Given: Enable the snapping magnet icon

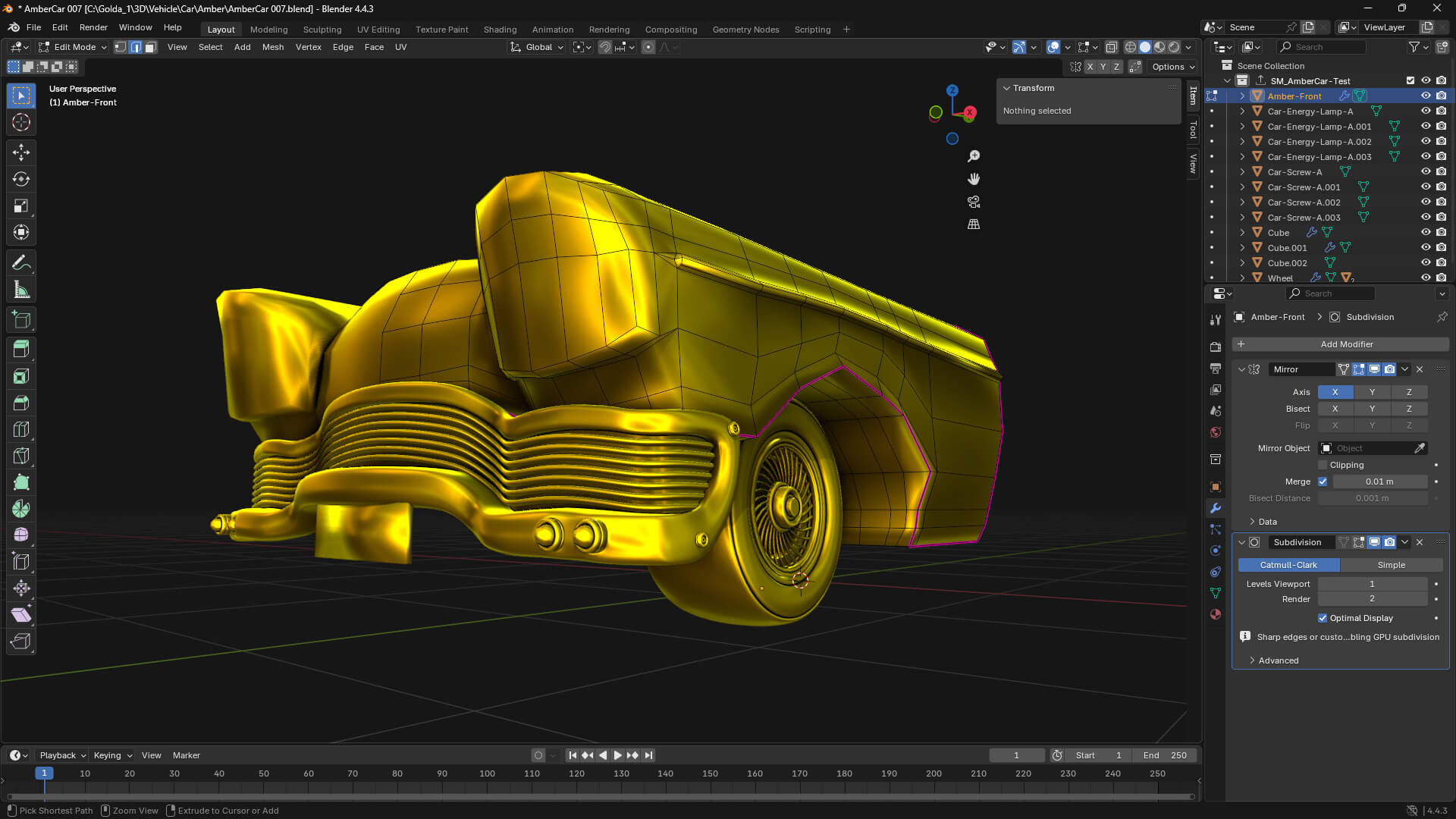Looking at the screenshot, I should pos(605,47).
